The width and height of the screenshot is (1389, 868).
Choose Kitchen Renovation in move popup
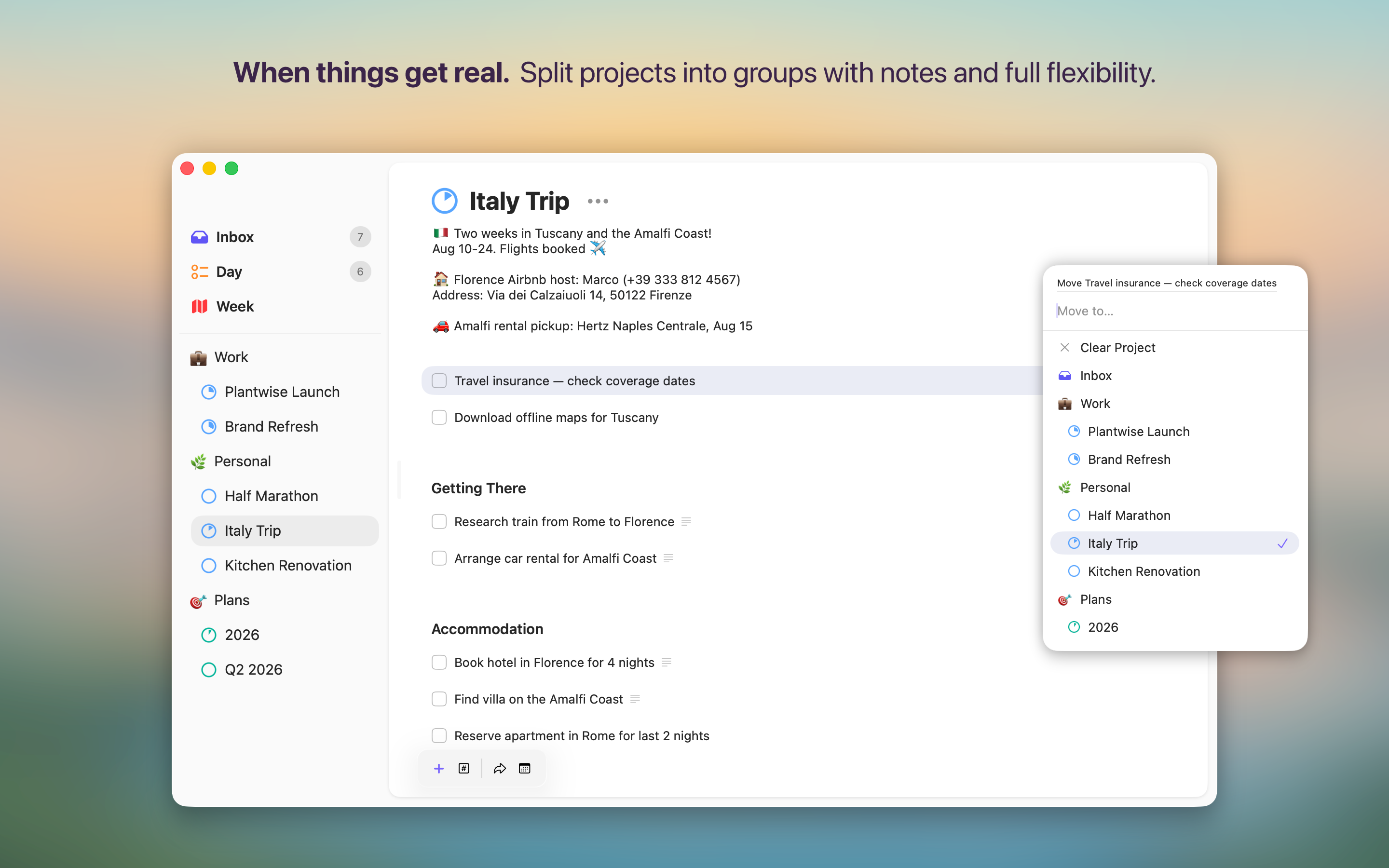click(1174, 572)
